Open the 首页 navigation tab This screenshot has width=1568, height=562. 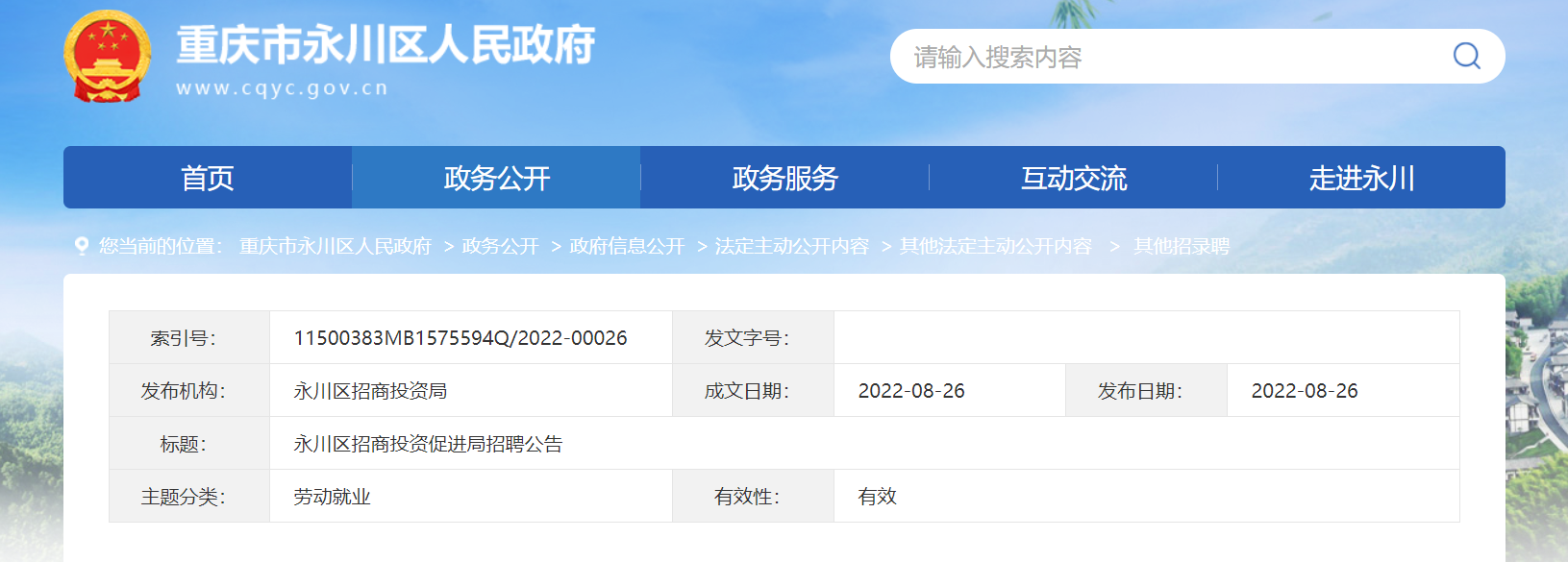208,178
